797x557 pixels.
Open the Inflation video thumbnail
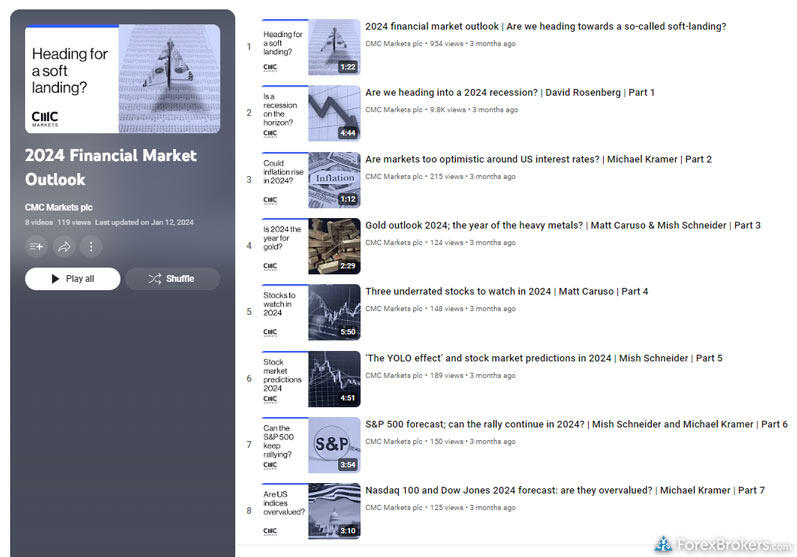[x=310, y=180]
